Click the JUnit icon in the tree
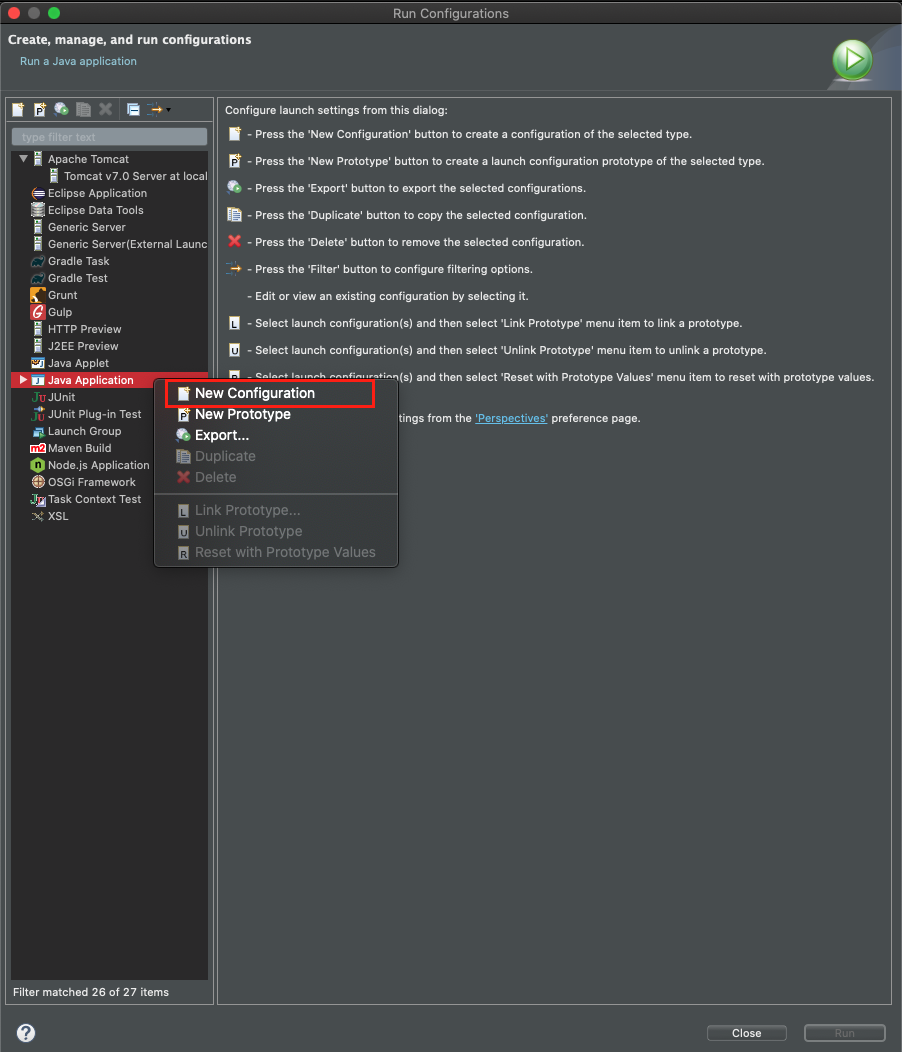 coord(38,397)
